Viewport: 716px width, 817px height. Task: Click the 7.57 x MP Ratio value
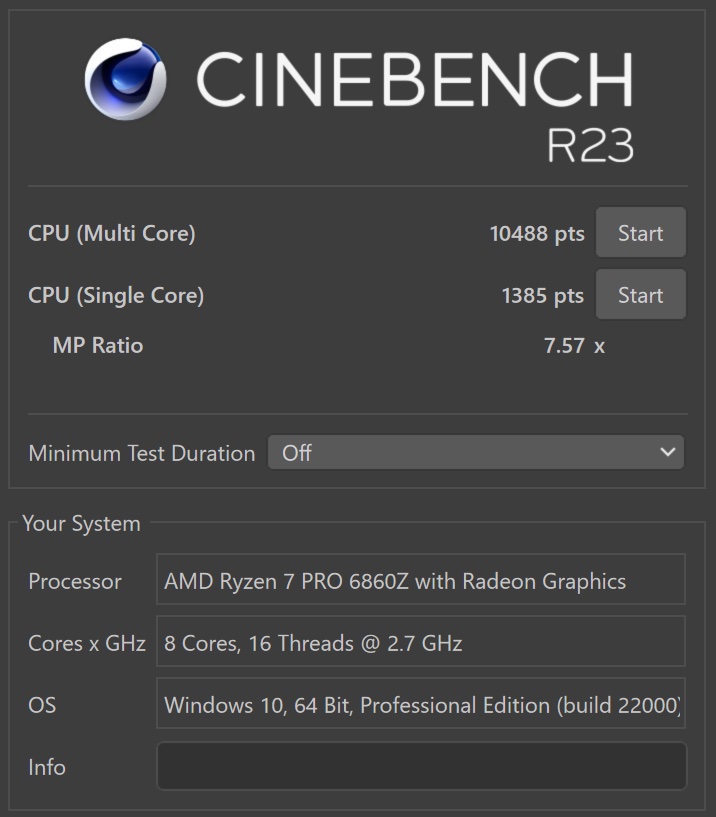click(x=574, y=346)
